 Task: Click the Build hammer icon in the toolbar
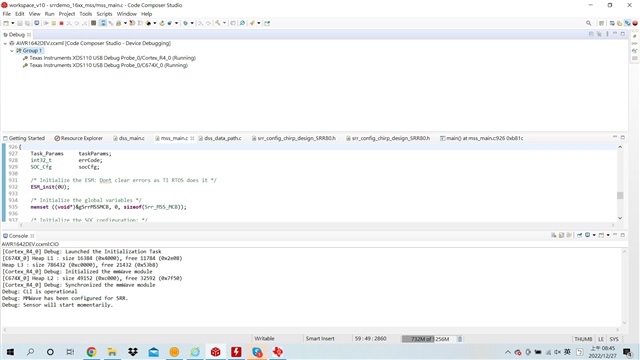point(218,23)
